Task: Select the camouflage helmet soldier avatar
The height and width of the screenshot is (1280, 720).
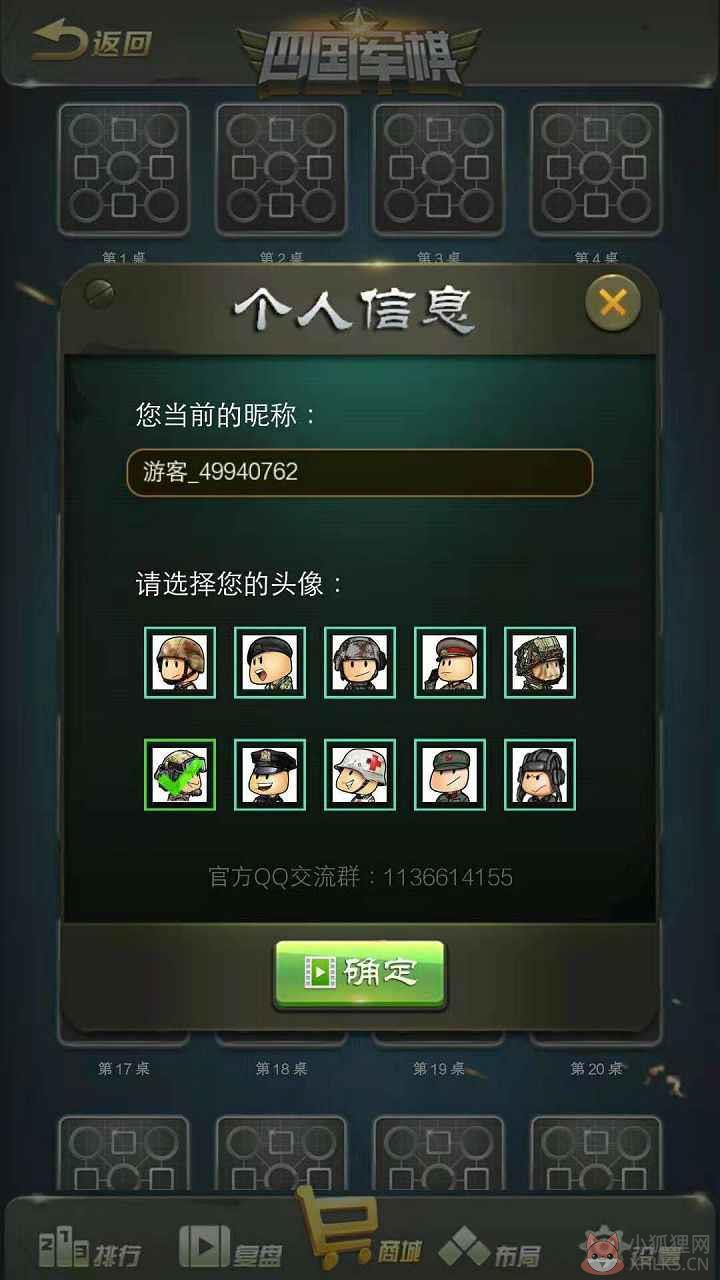Action: coord(180,662)
